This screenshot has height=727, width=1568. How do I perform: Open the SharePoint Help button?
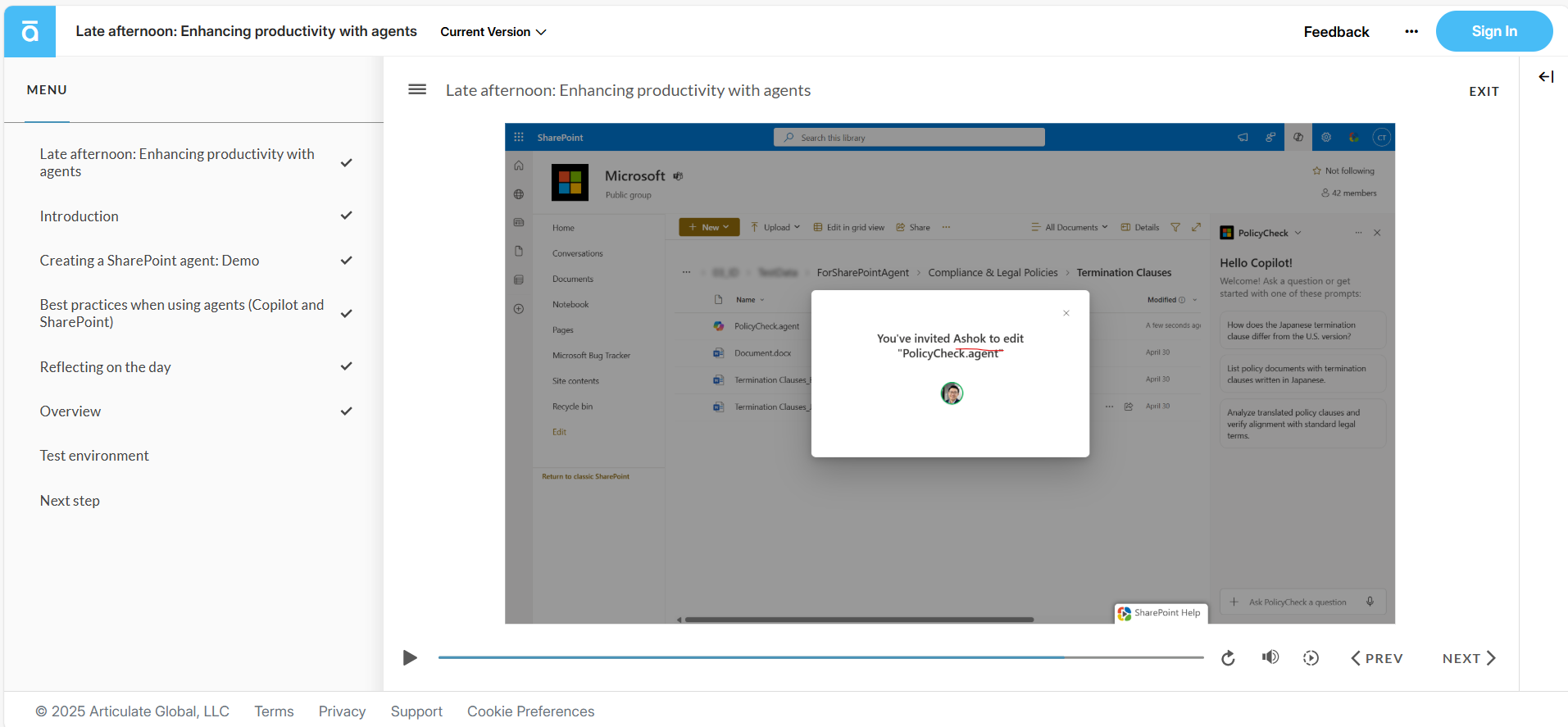[1161, 612]
